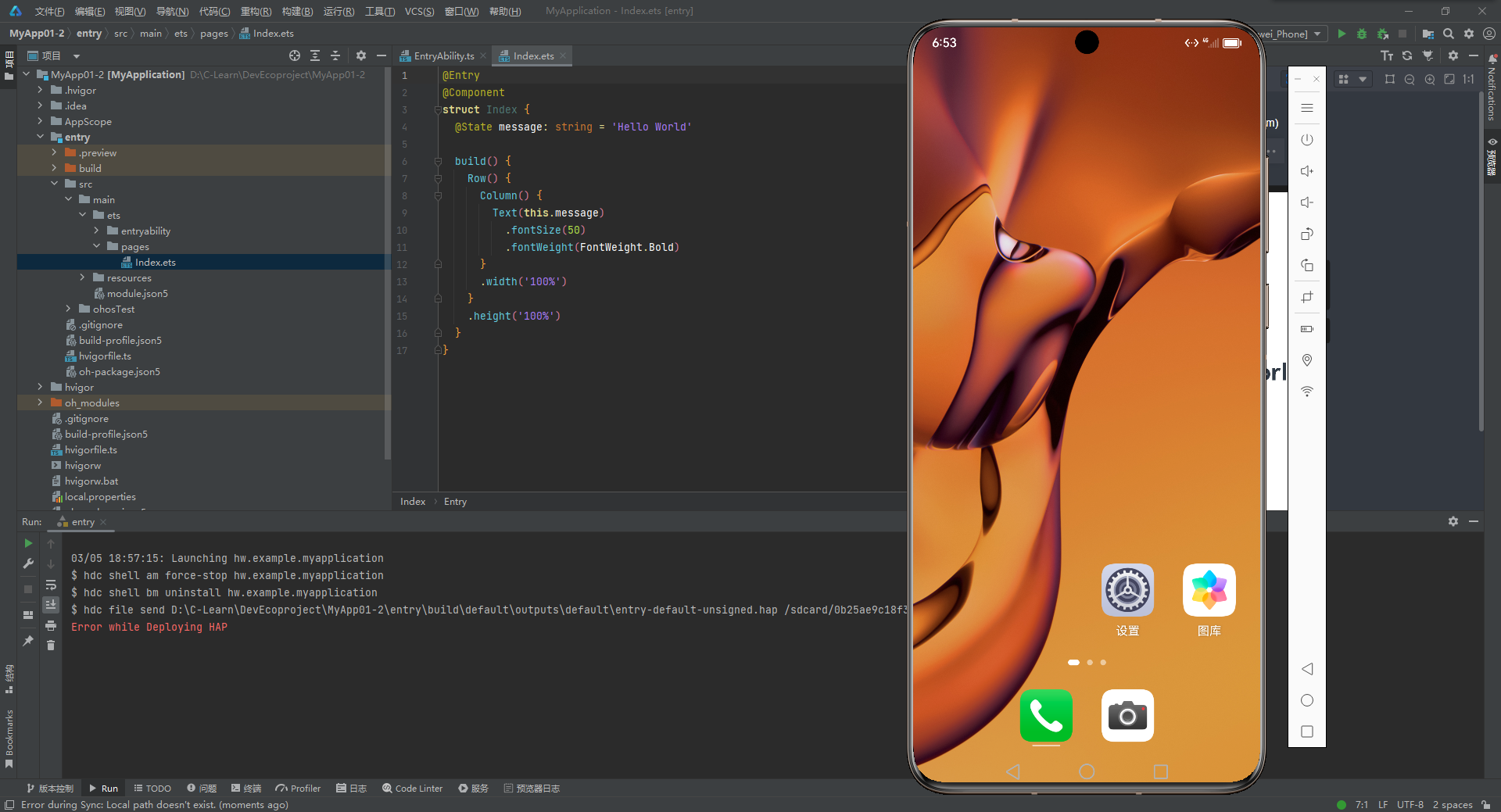Toggle scroll to end in Run console

[x=51, y=604]
